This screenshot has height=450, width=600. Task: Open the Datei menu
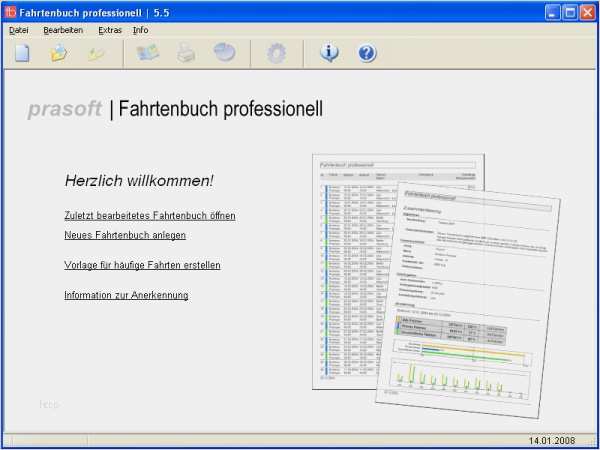pyautogui.click(x=19, y=30)
